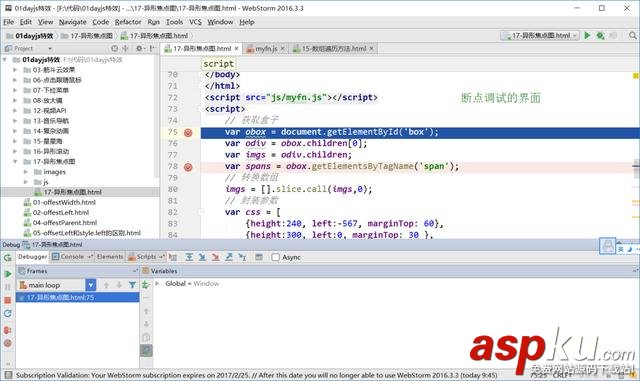
Task: Toggle the breakpoint on line 78
Action: click(188, 167)
